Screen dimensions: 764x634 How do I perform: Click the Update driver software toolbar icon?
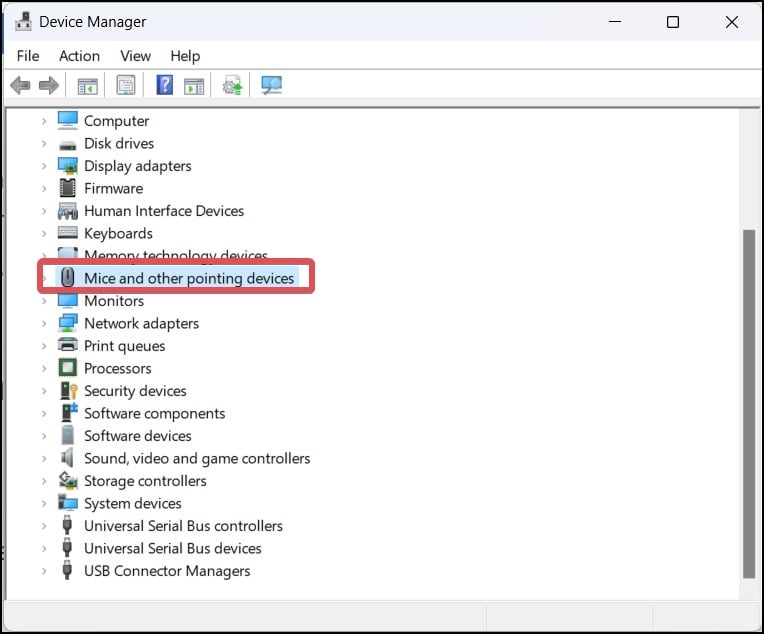point(232,86)
